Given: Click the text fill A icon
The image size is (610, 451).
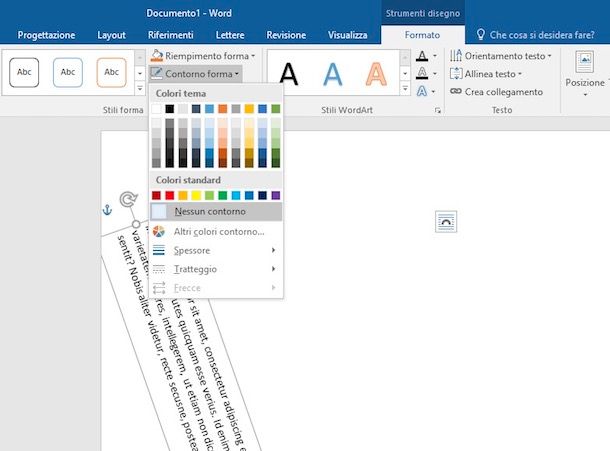Looking at the screenshot, I should click(422, 56).
